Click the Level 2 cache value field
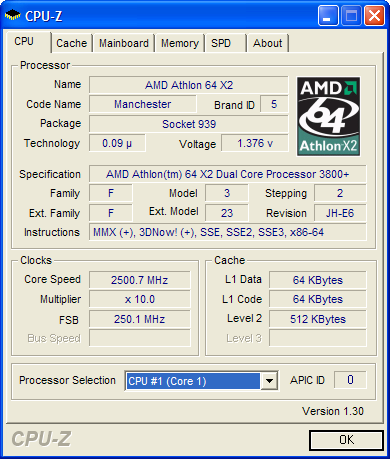 [x=318, y=319]
